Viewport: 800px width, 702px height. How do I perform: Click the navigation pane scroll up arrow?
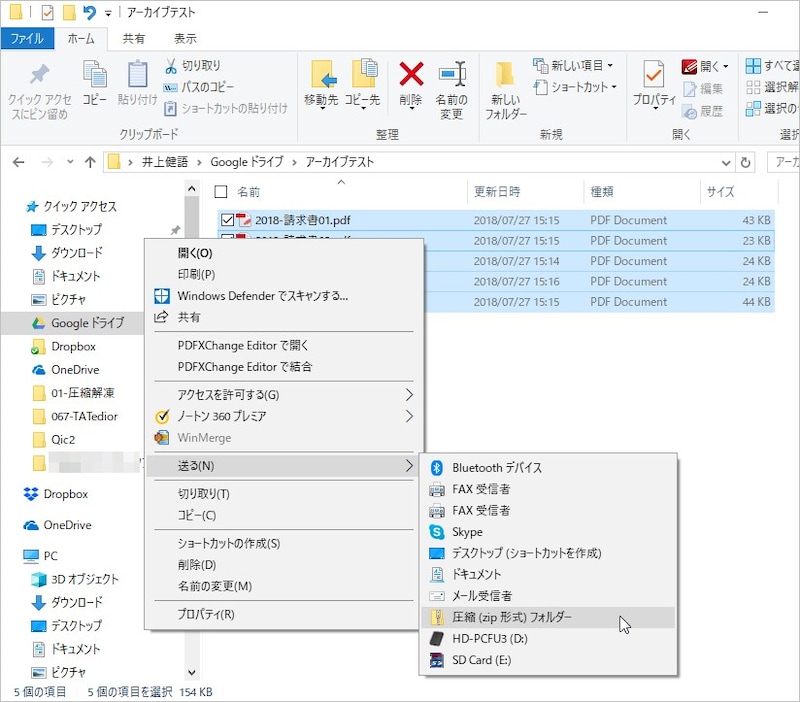coord(192,189)
